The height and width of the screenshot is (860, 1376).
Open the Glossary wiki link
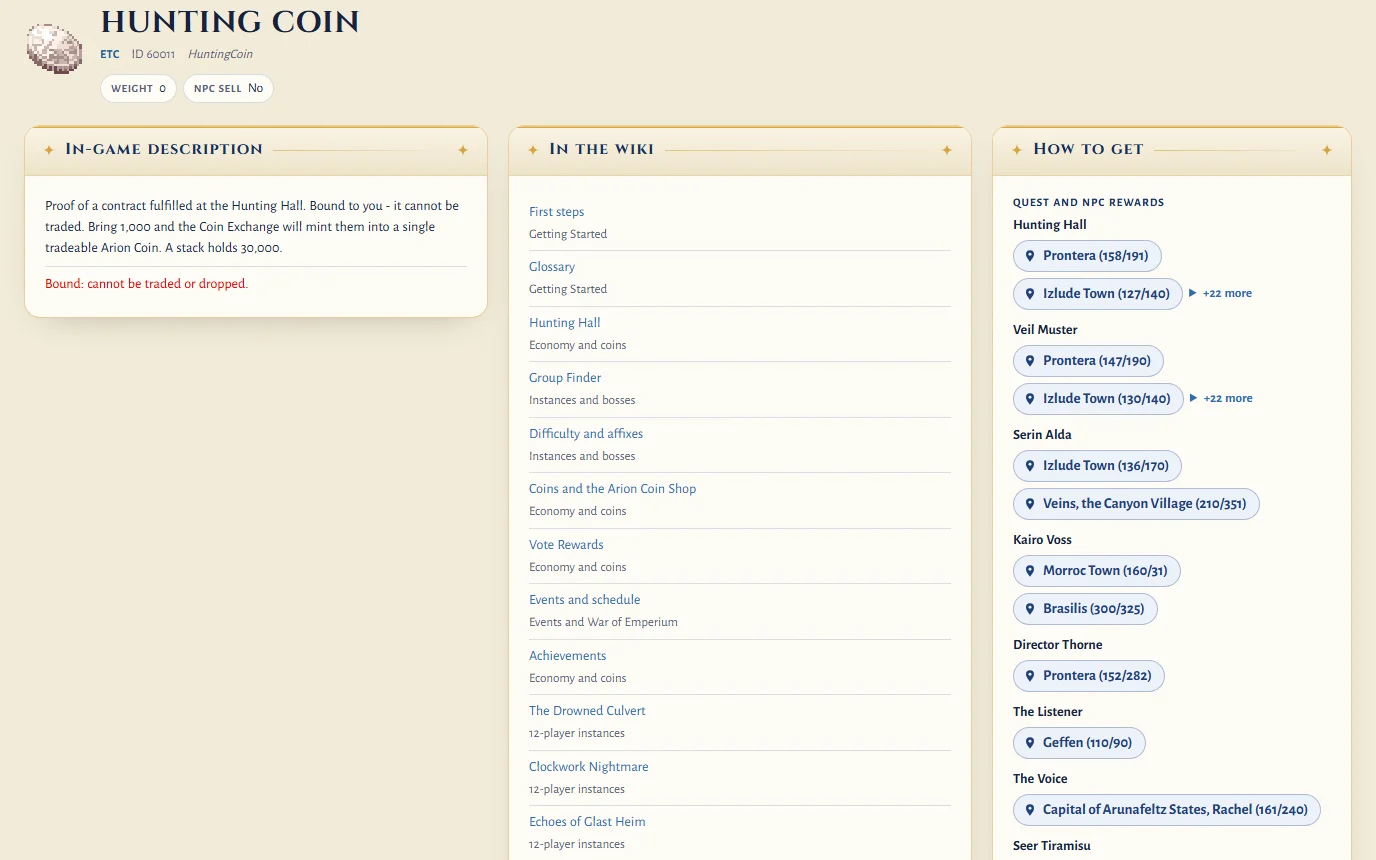(552, 267)
